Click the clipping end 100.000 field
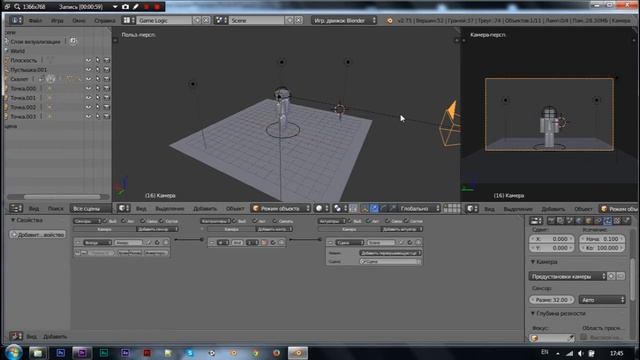 602,248
